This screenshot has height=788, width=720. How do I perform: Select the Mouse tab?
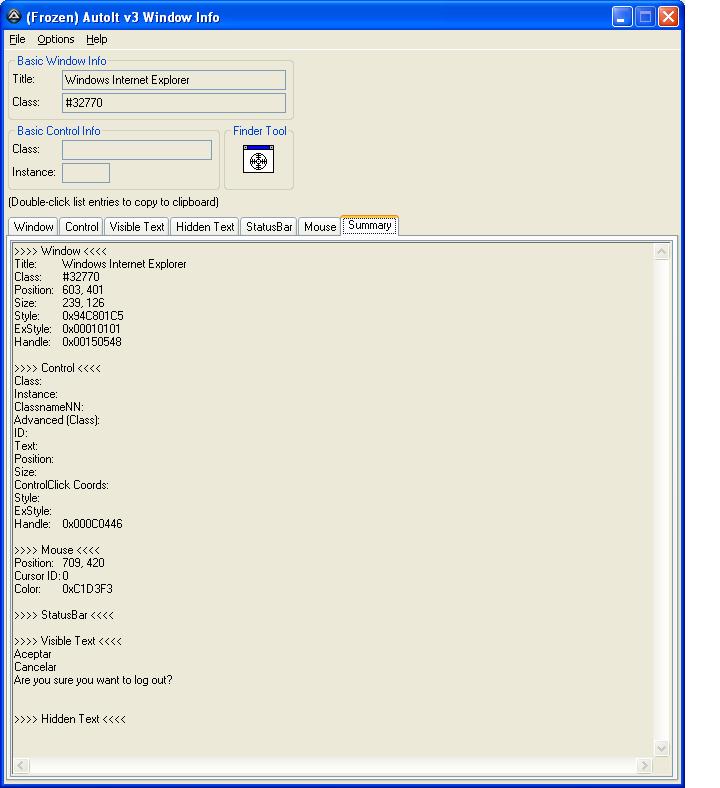(320, 227)
